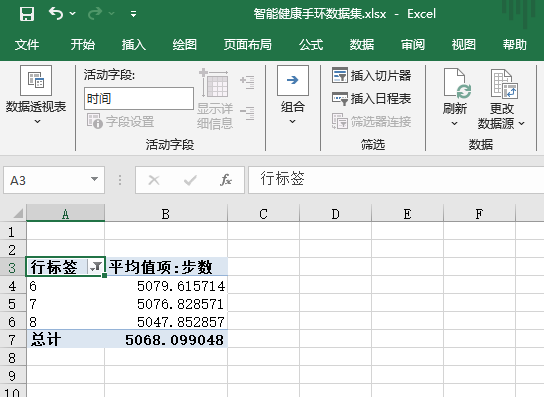Click the redo arrow icon

[95, 14]
